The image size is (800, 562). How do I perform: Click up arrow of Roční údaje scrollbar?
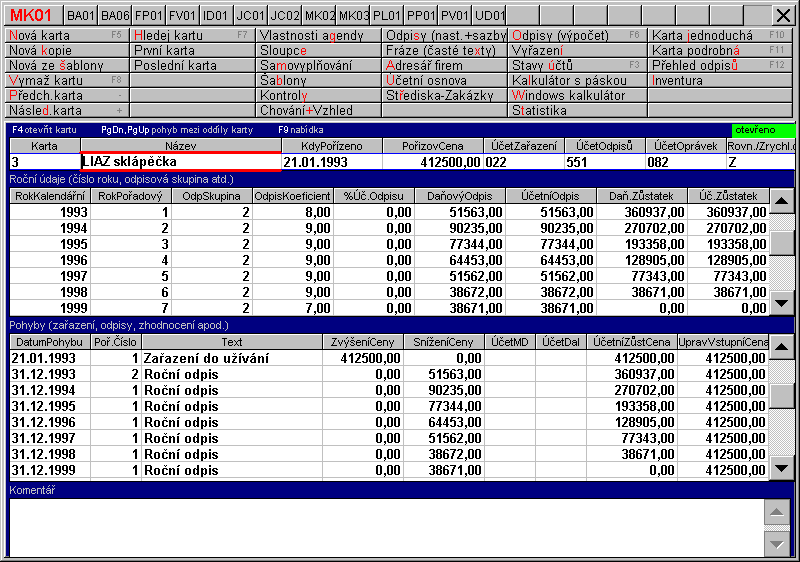(x=782, y=201)
